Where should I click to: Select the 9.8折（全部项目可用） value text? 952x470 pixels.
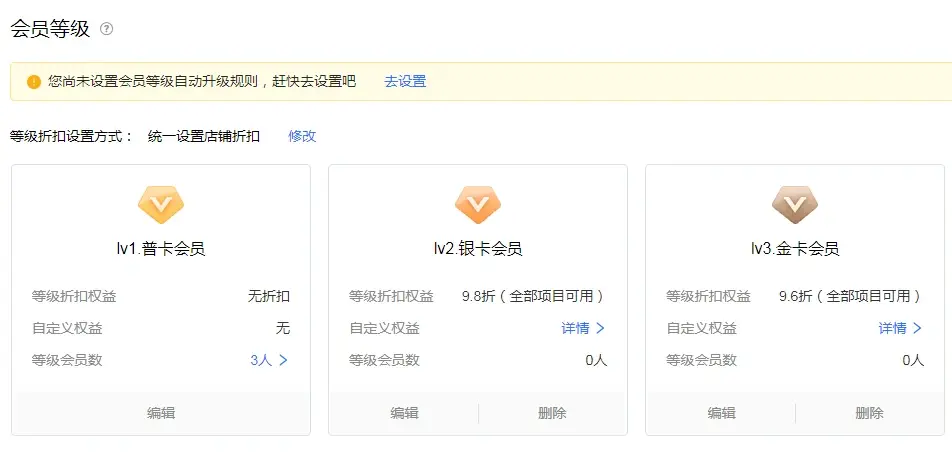point(534,296)
